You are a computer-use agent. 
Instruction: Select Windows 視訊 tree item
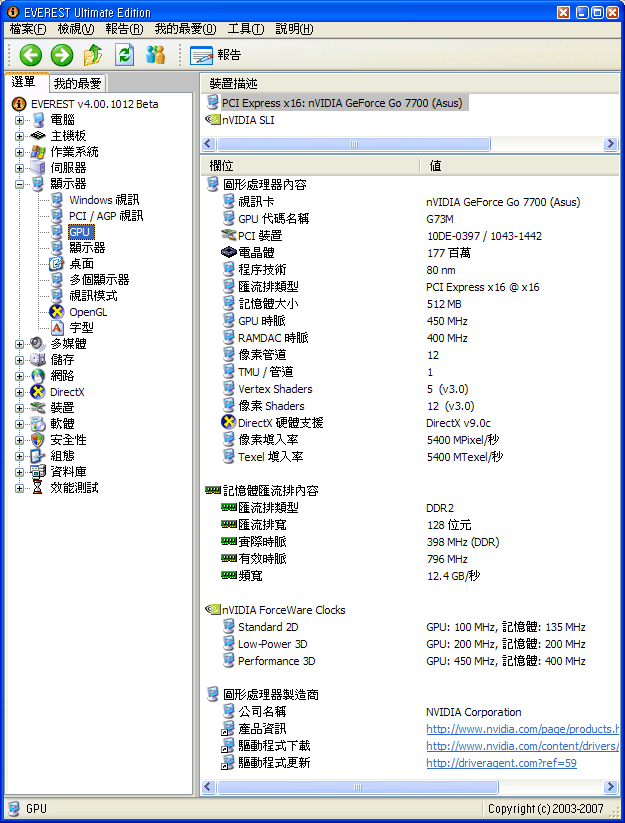pyautogui.click(x=104, y=200)
